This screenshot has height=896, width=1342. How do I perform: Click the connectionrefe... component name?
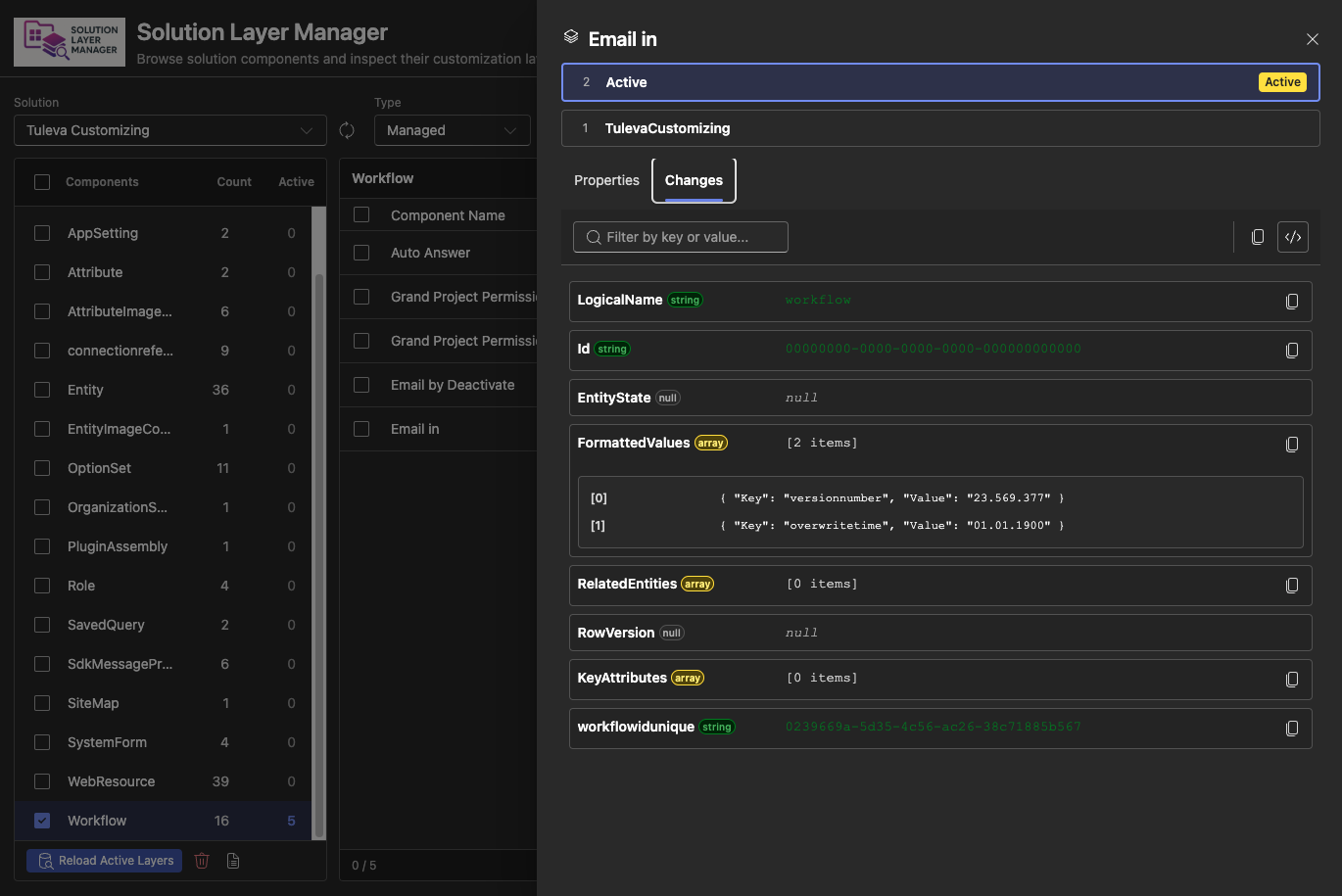tap(120, 351)
